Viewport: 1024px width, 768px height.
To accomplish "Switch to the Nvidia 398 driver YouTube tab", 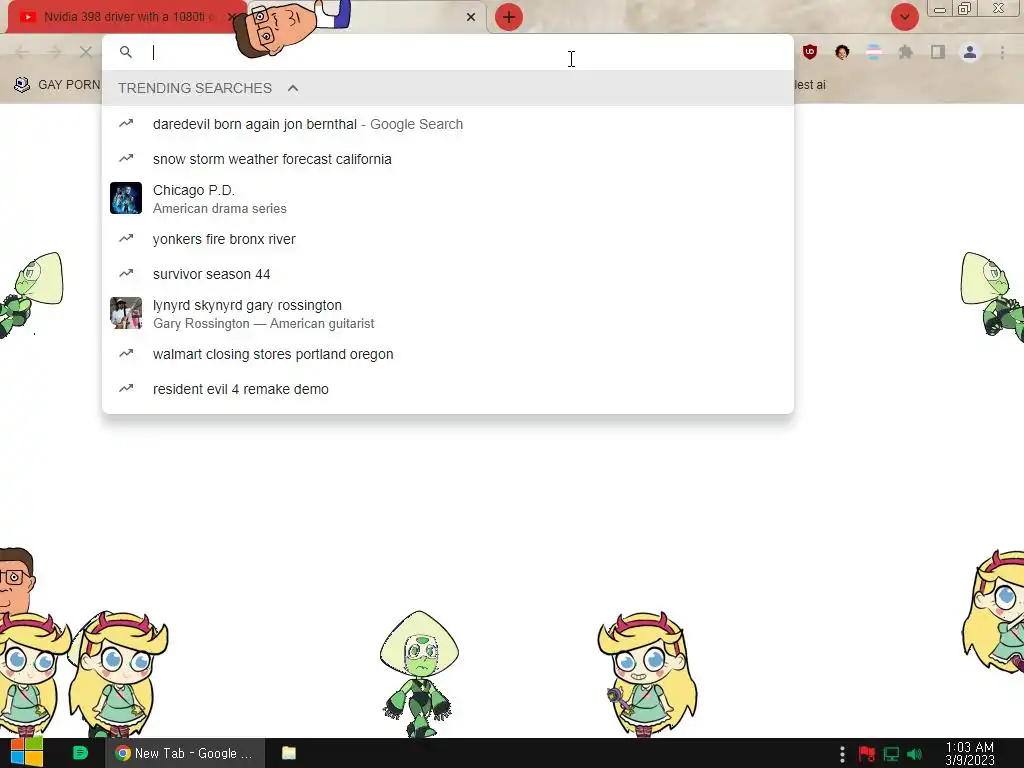I will pos(124,17).
